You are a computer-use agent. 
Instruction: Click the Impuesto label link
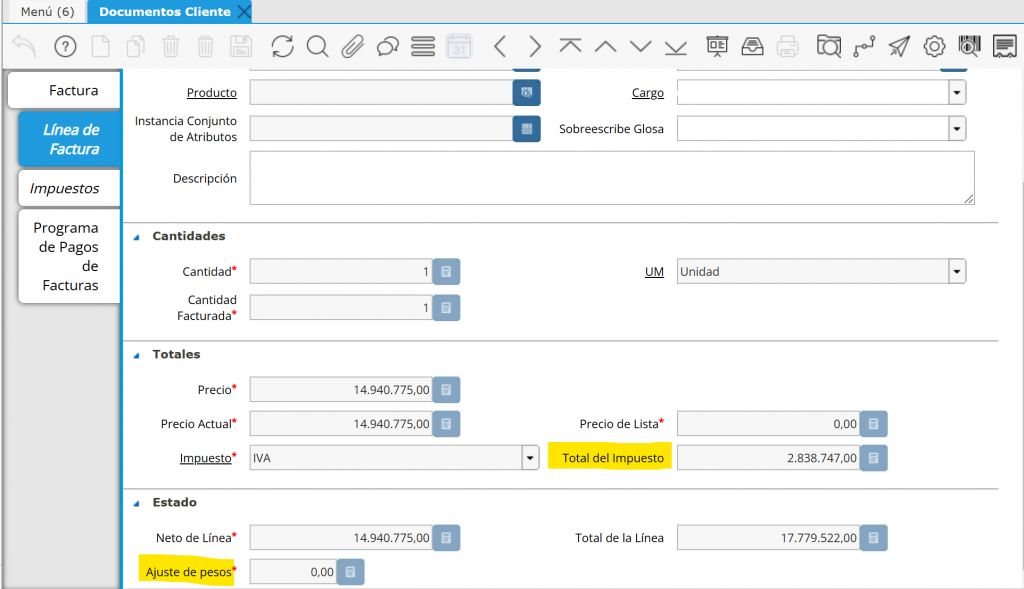point(205,458)
